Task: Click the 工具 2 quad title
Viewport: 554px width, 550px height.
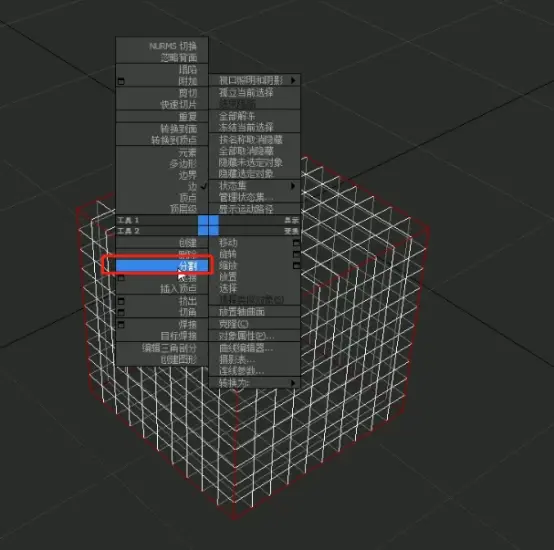Action: click(x=128, y=231)
